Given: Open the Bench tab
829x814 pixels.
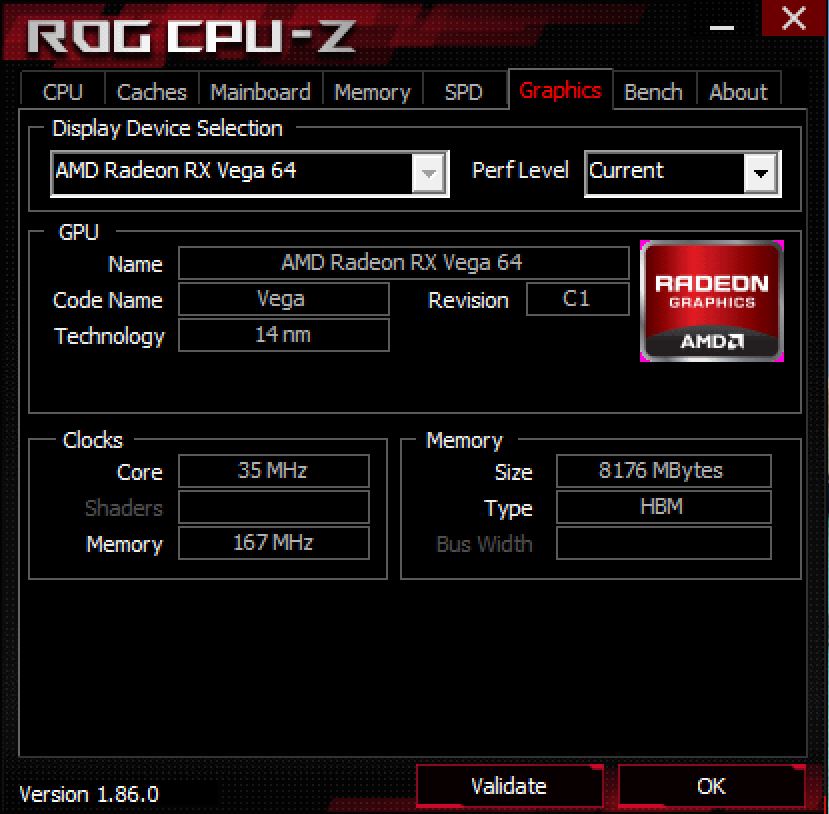Looking at the screenshot, I should coord(653,92).
